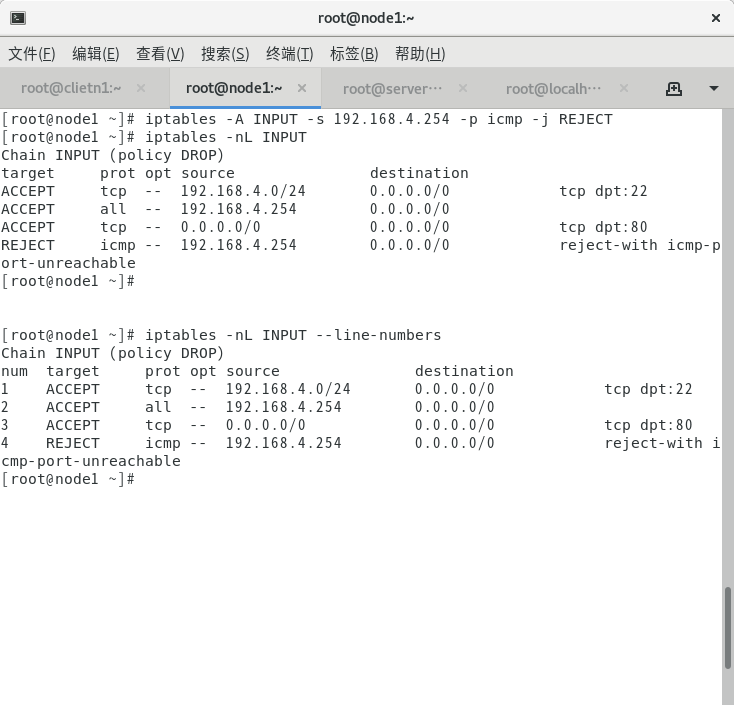Close the terminal window

coord(716,18)
